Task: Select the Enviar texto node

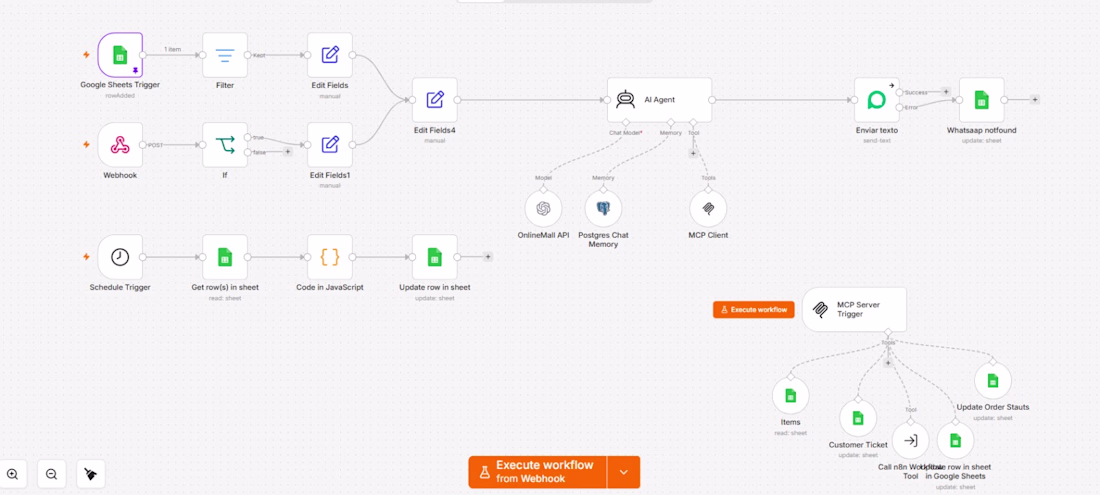Action: point(877,100)
